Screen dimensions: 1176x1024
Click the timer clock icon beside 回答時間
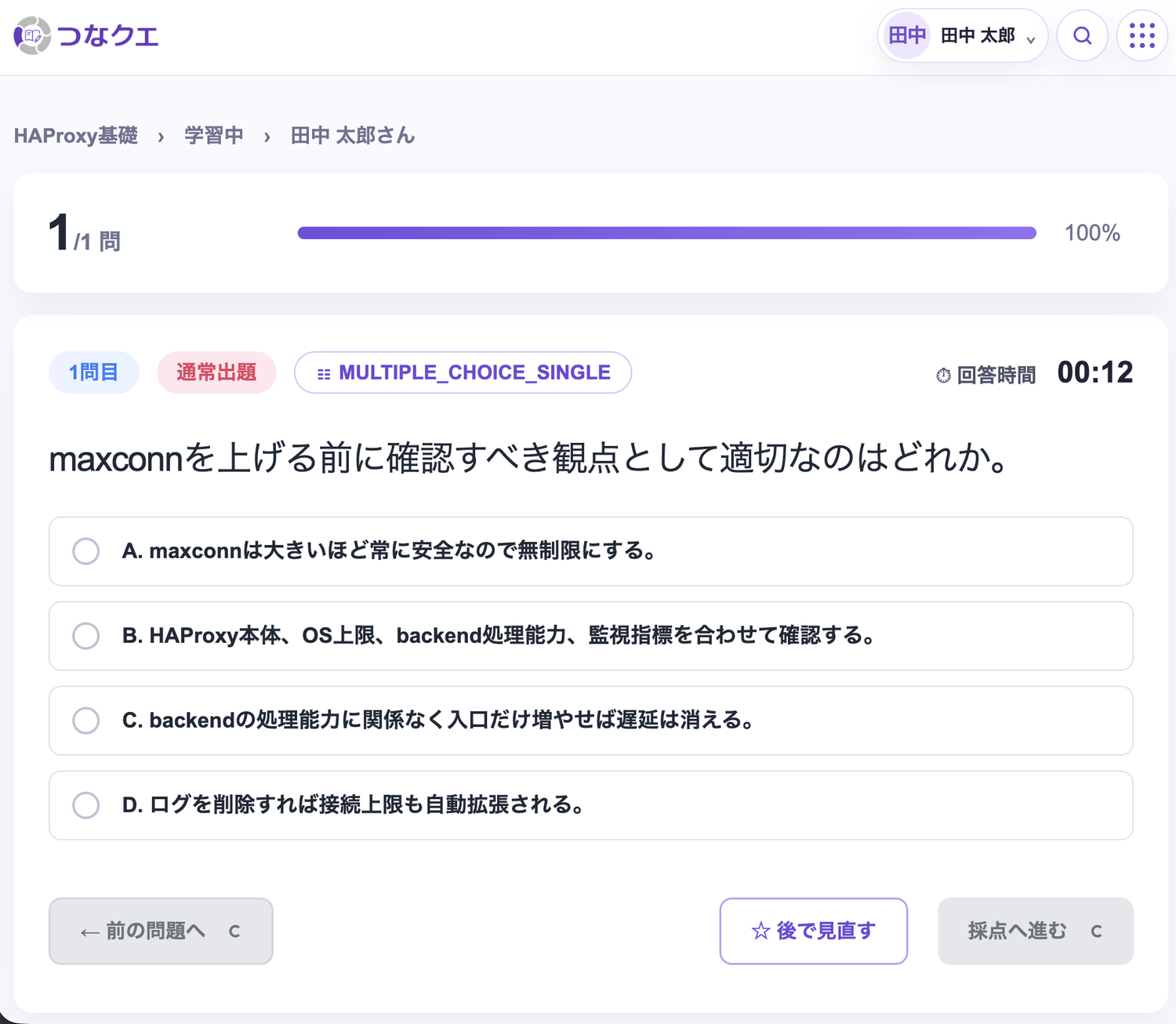pos(943,376)
